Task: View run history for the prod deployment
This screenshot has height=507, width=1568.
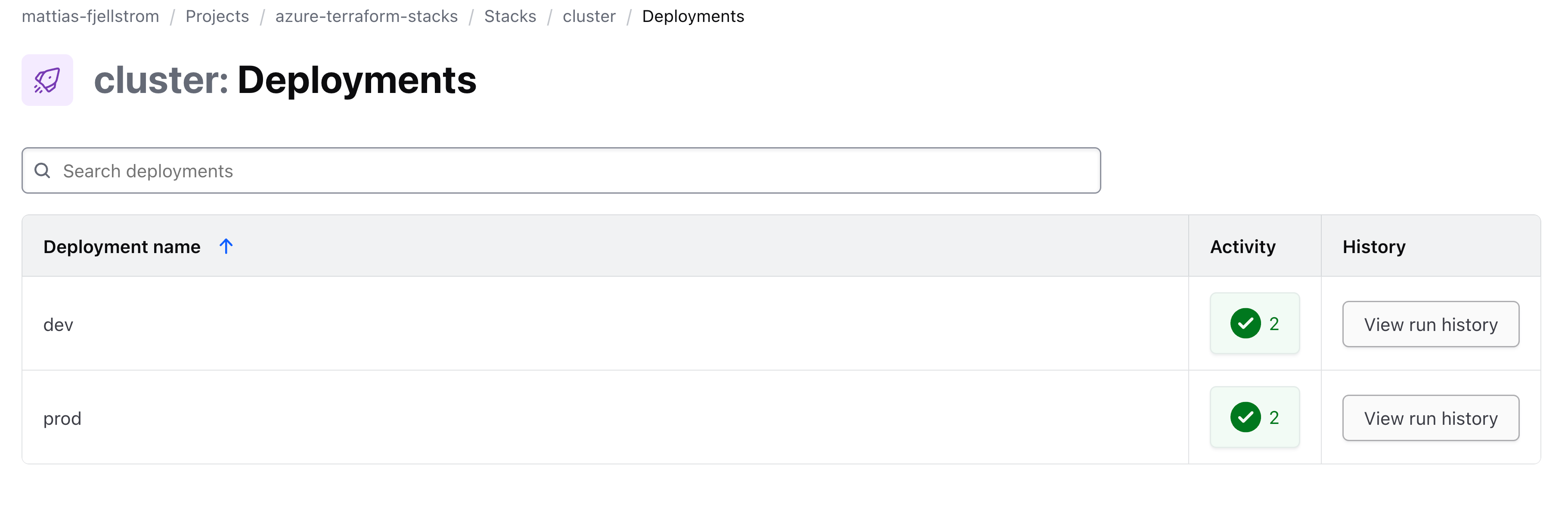Action: point(1430,417)
